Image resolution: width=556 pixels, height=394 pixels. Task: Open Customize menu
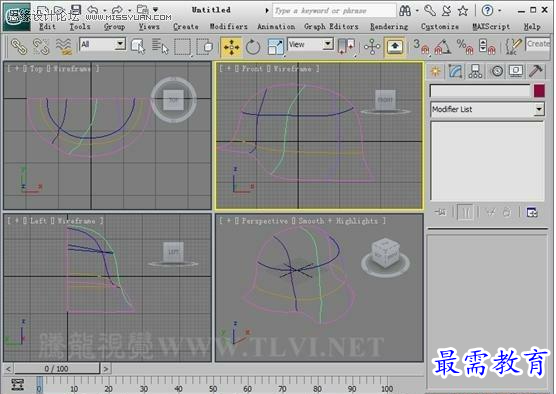pyautogui.click(x=440, y=27)
